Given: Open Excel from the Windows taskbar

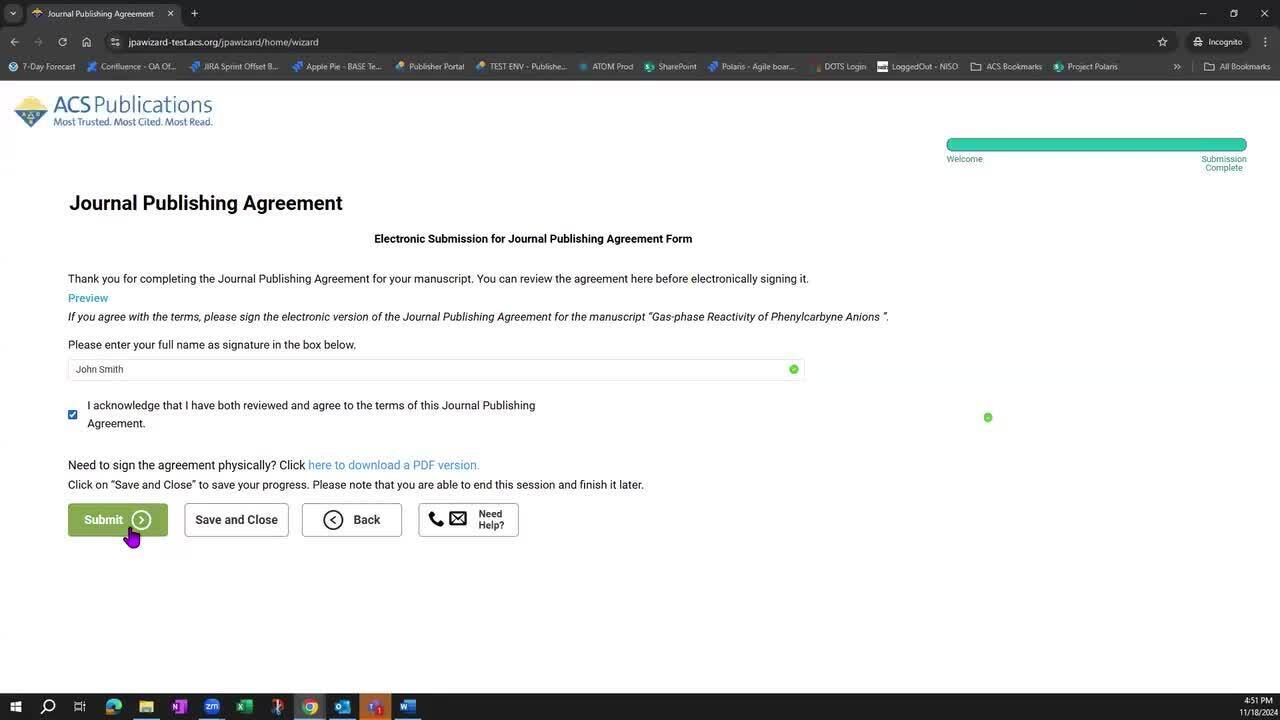Looking at the screenshot, I should (244, 706).
